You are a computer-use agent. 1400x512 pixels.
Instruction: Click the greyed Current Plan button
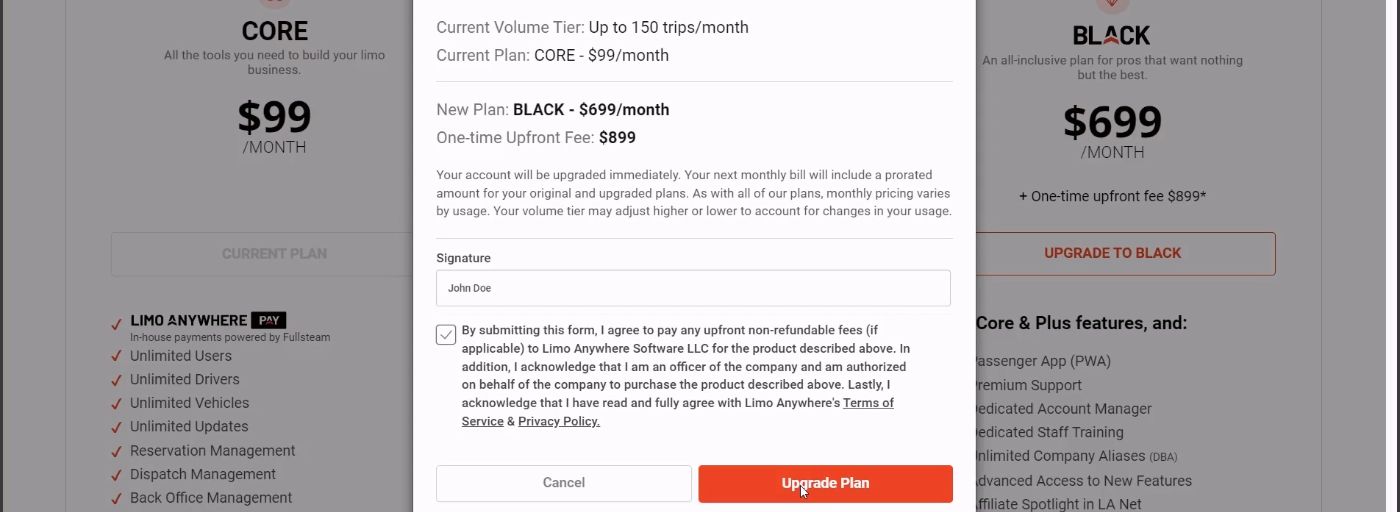(x=274, y=254)
